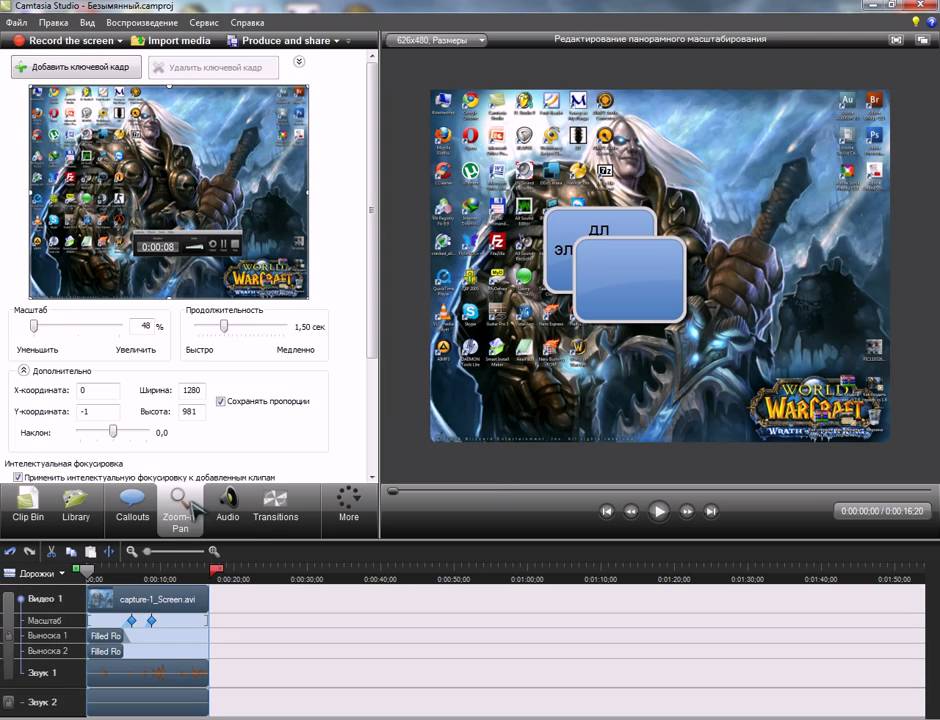This screenshot has height=720, width=940.
Task: Play the preview video
Action: tap(659, 511)
